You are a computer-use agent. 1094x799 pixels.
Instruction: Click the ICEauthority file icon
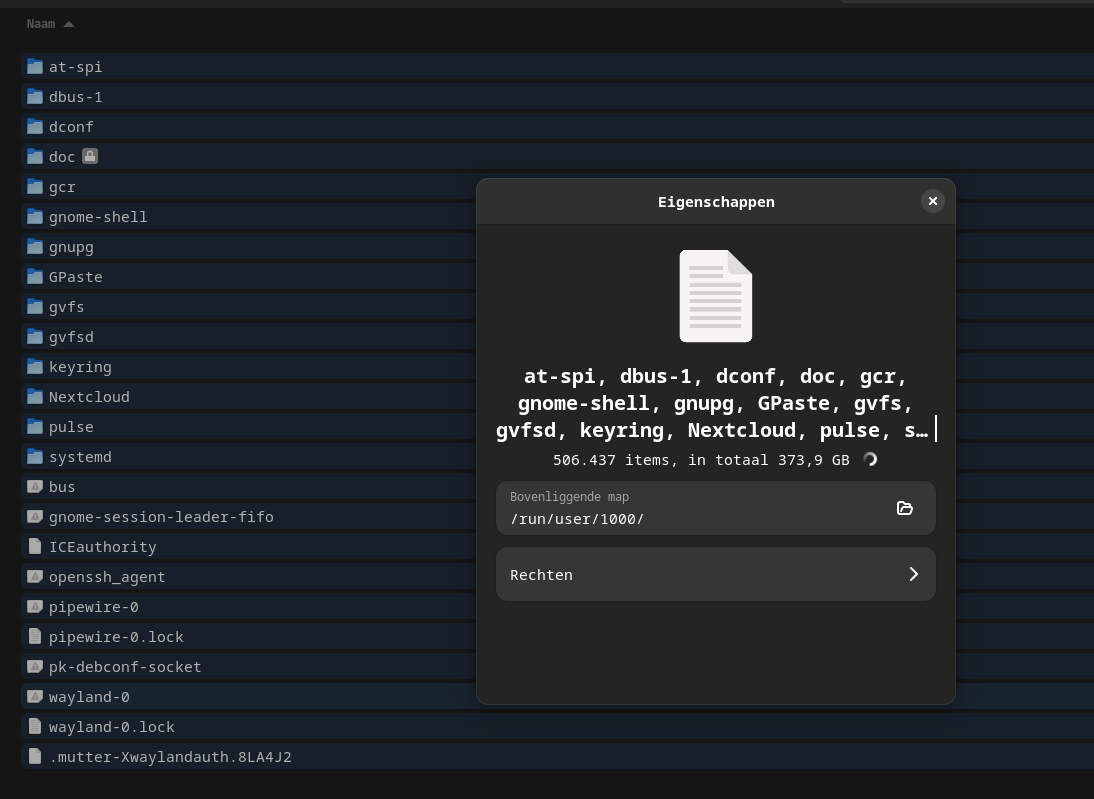35,546
